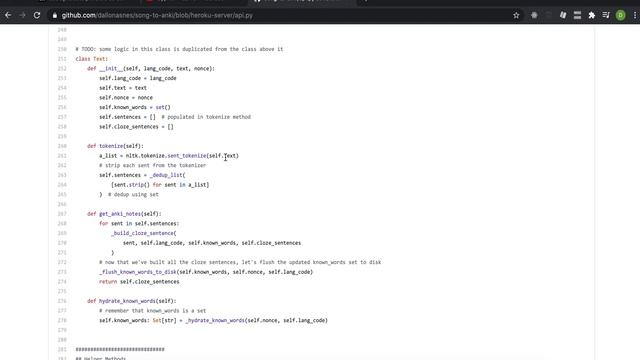Click the 'return self.cloze_sentences' line
The image size is (640, 360).
[139, 282]
